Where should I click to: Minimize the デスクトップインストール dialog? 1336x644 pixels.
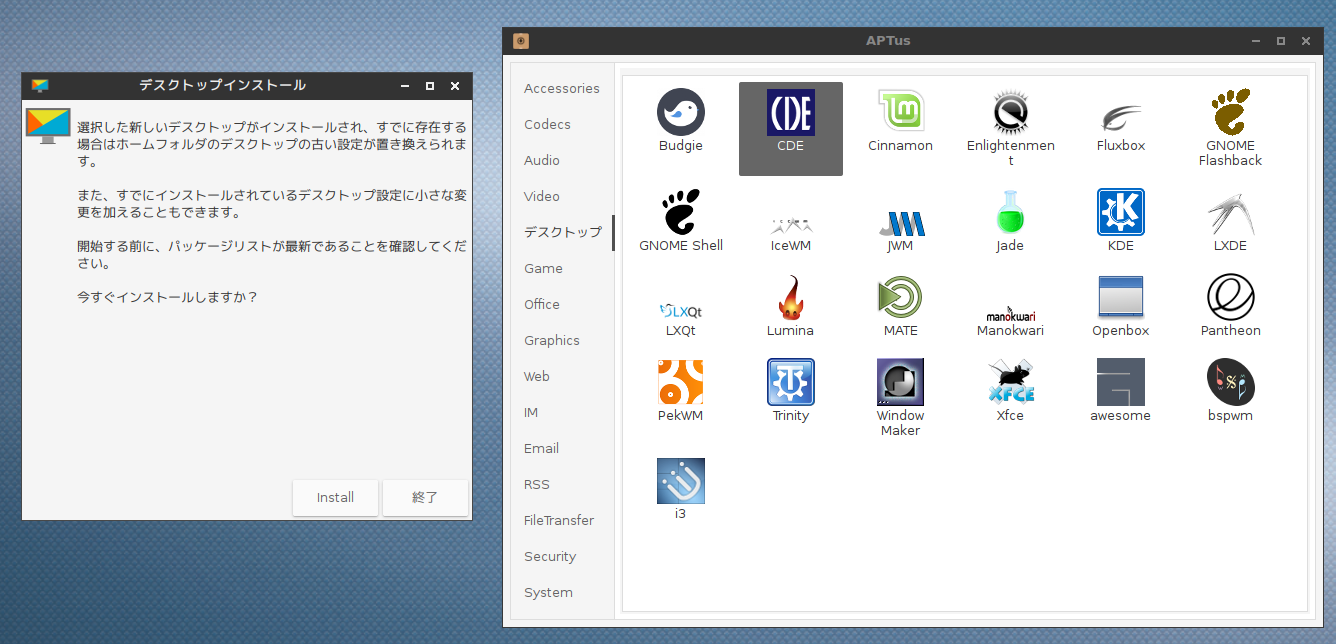click(x=405, y=86)
